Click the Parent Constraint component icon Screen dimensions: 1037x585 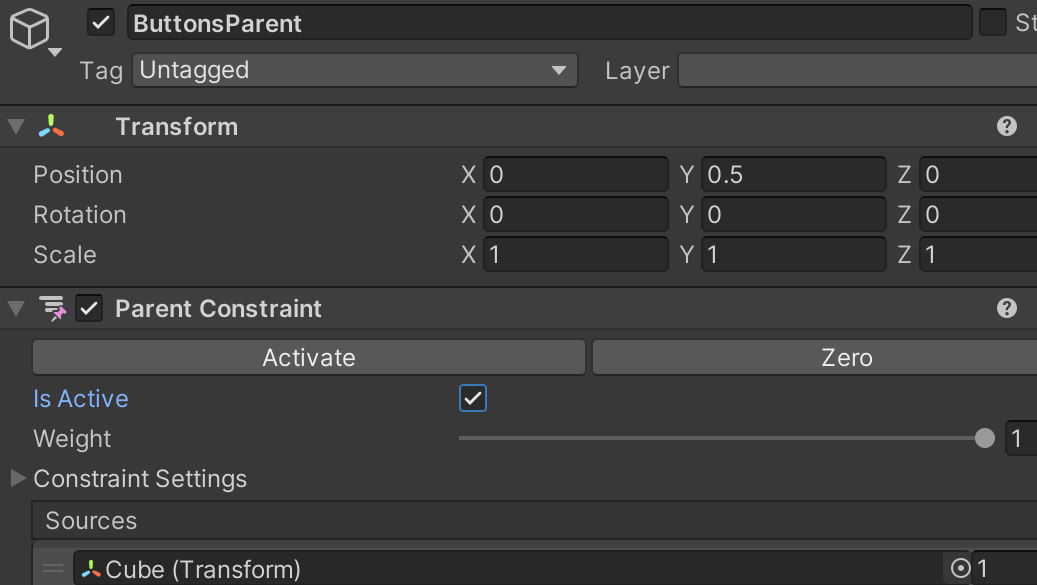coord(53,308)
